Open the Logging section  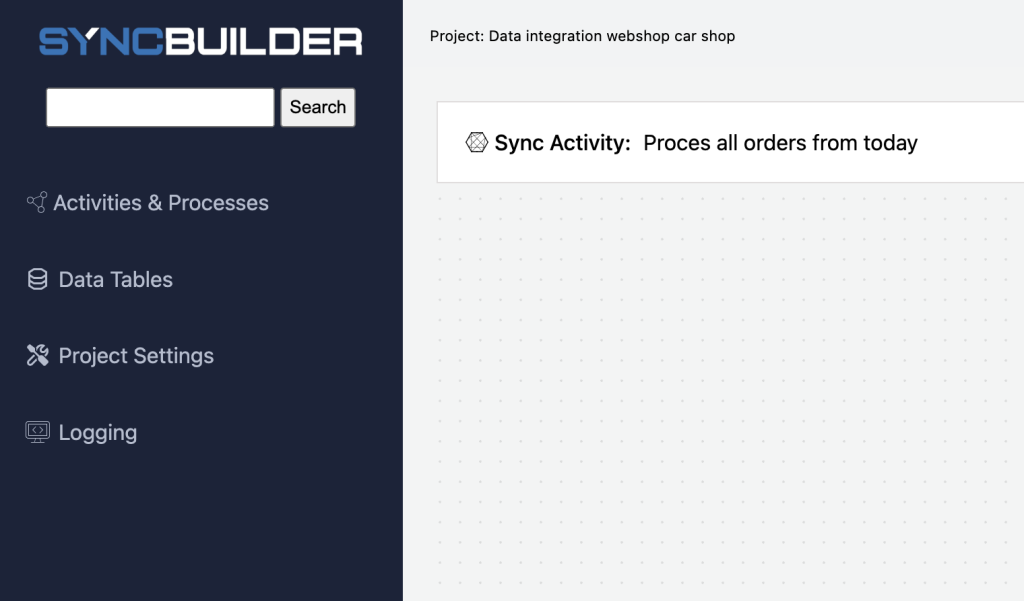[x=98, y=432]
